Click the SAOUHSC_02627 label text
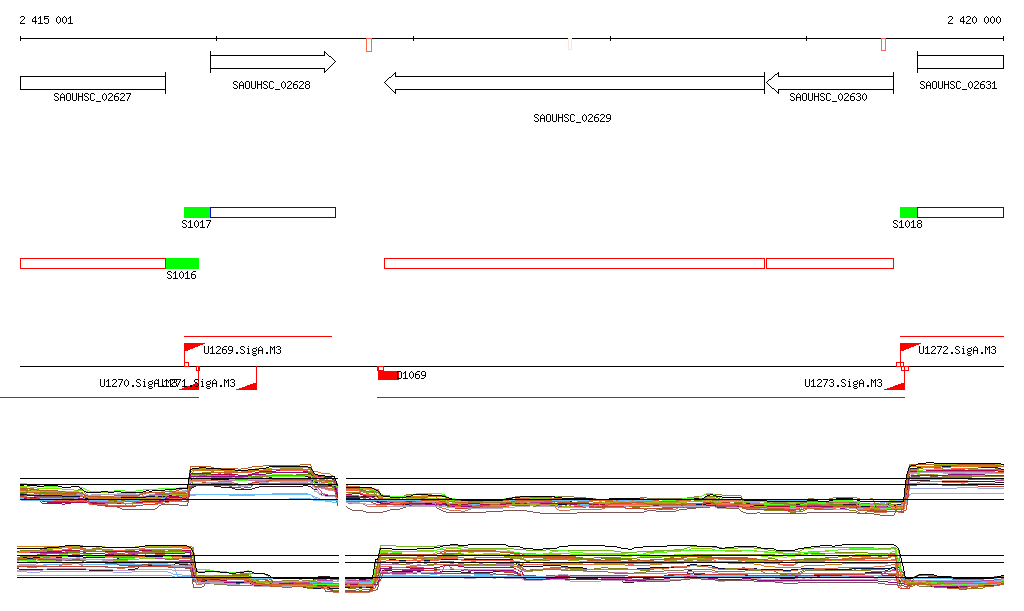 (92, 97)
